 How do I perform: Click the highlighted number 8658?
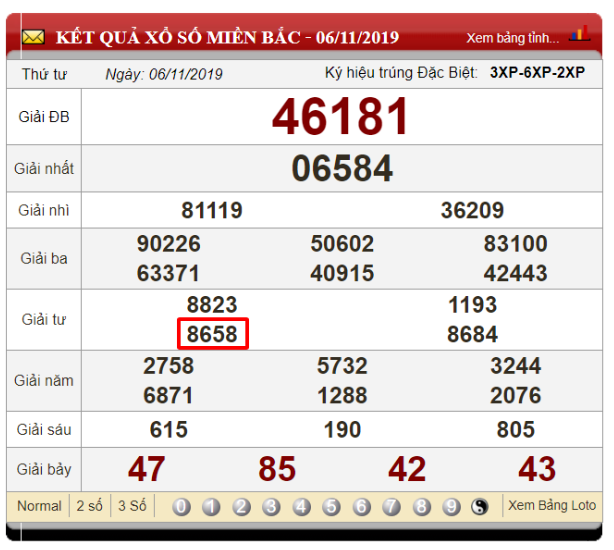pyautogui.click(x=212, y=334)
